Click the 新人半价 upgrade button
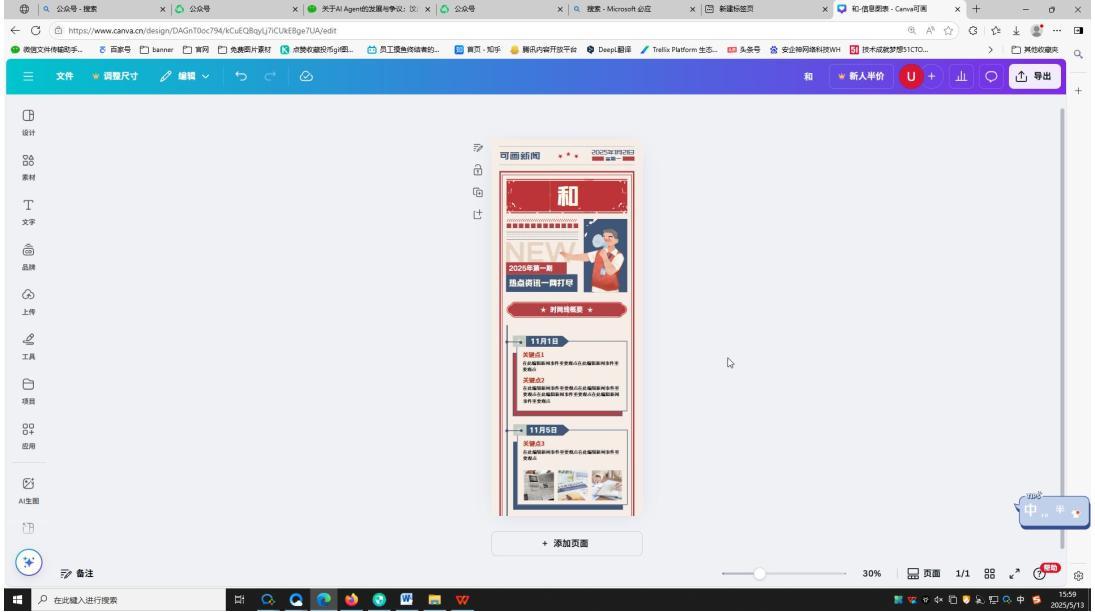The width and height of the screenshot is (1095, 612). pyautogui.click(x=861, y=76)
